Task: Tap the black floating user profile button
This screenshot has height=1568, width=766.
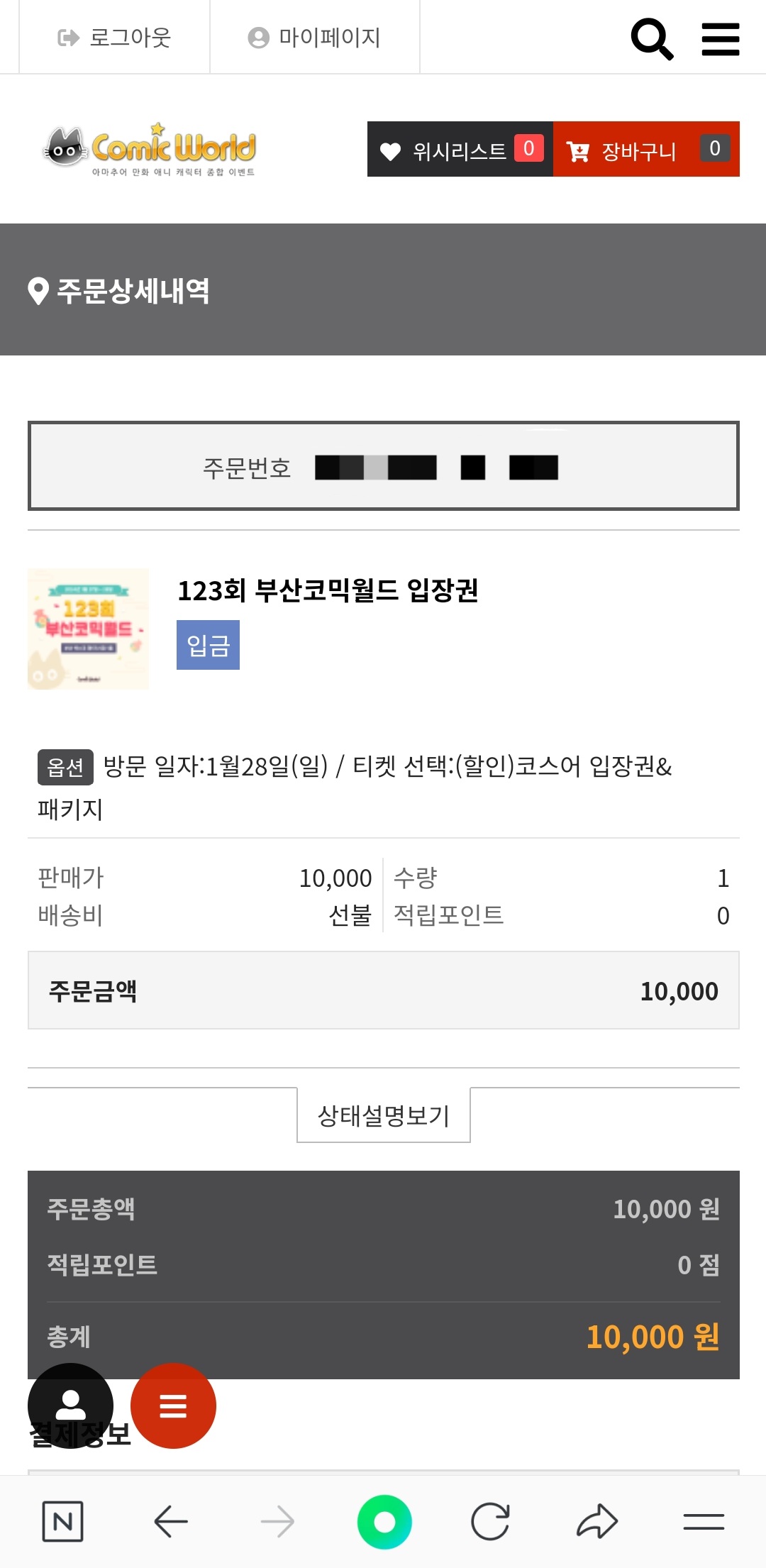Action: (x=70, y=1405)
